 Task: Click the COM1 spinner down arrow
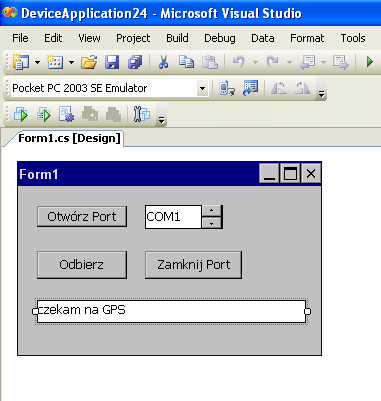[212, 223]
